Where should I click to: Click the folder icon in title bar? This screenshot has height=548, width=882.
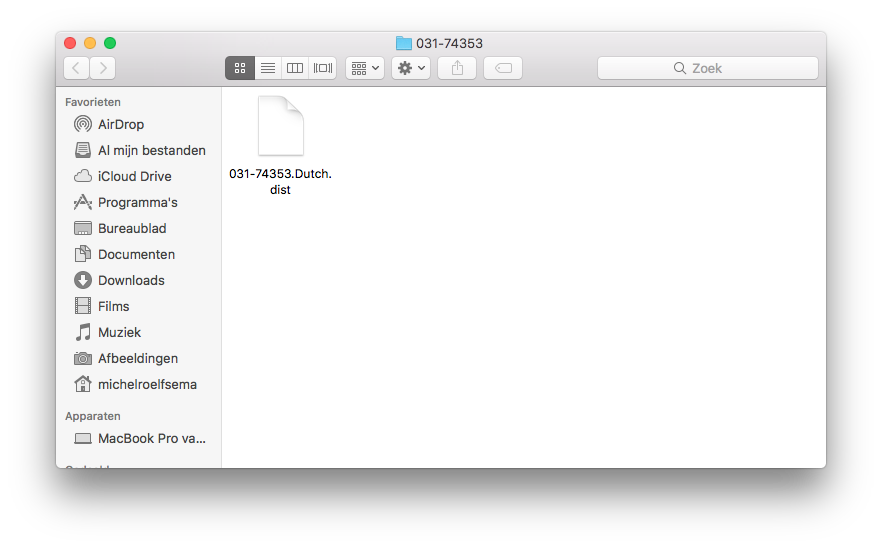click(403, 43)
